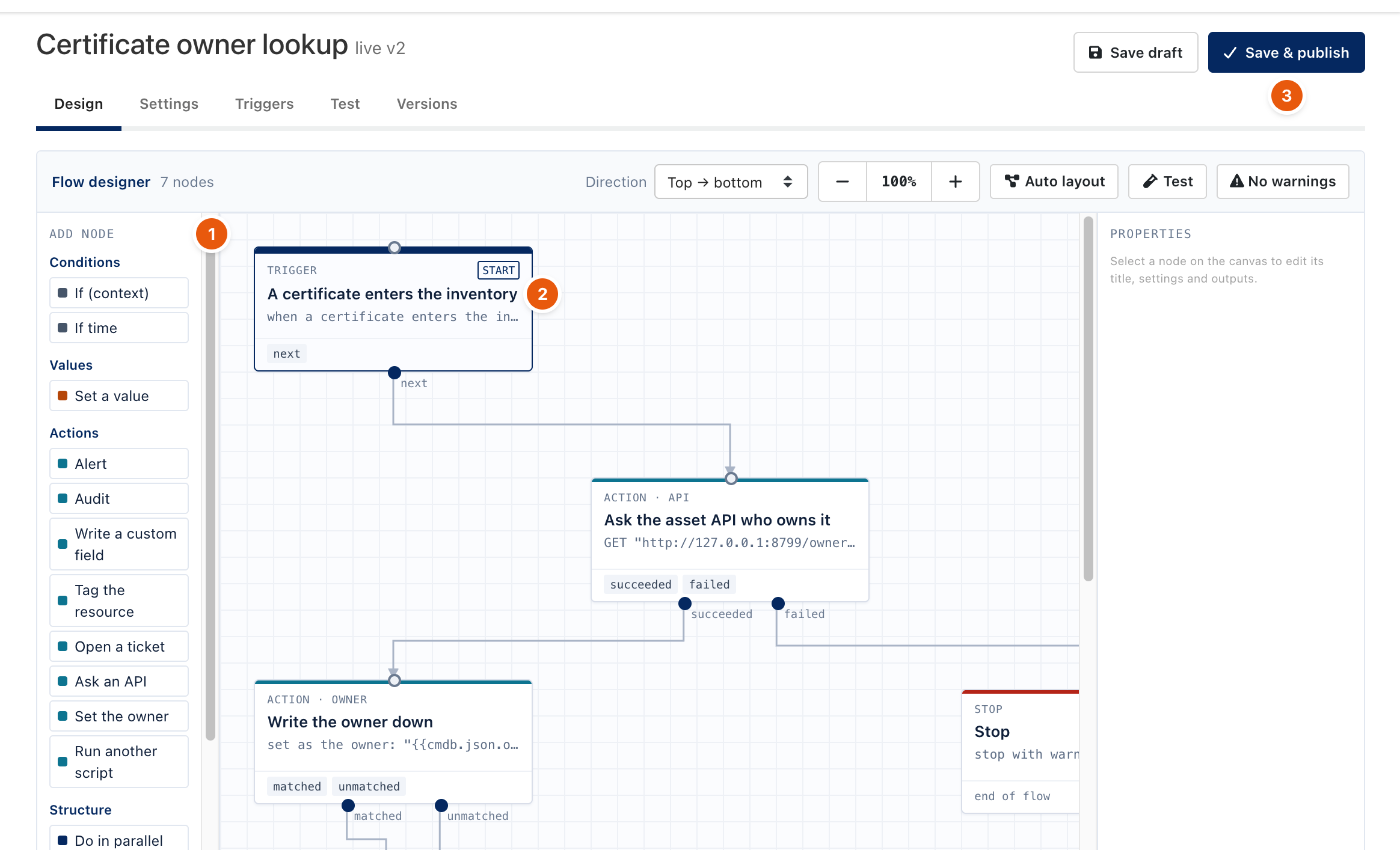Open the Settings tab
This screenshot has height=850, width=1400.
coord(169,104)
